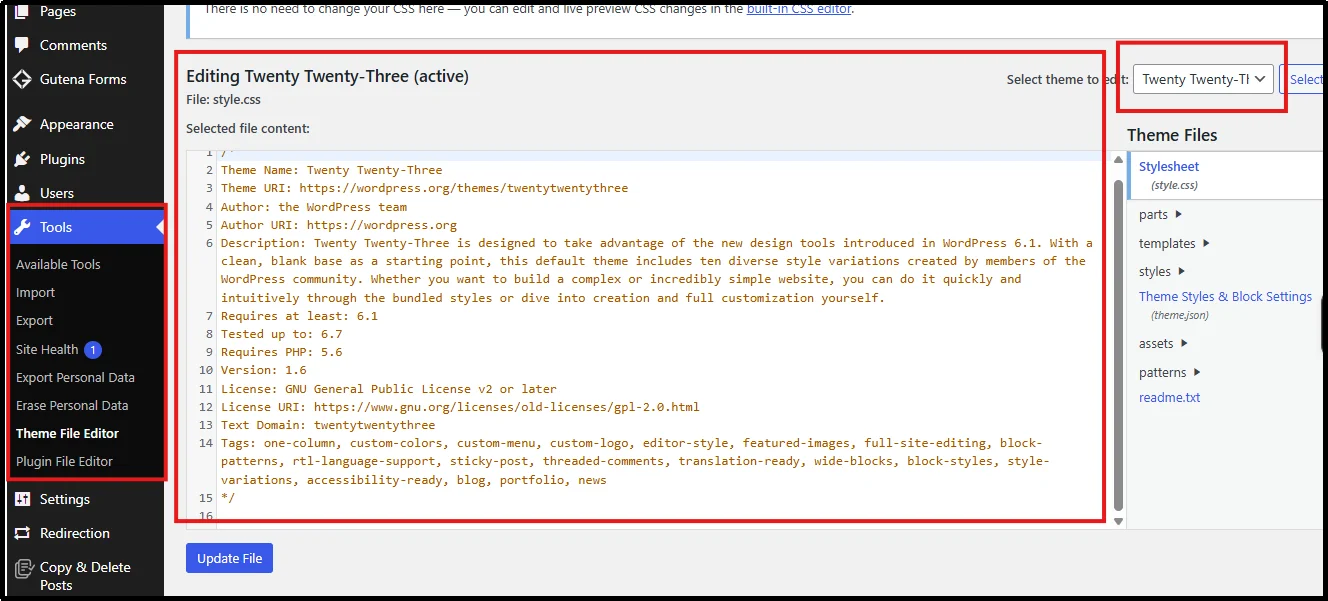Expand the parts folder

1160,214
